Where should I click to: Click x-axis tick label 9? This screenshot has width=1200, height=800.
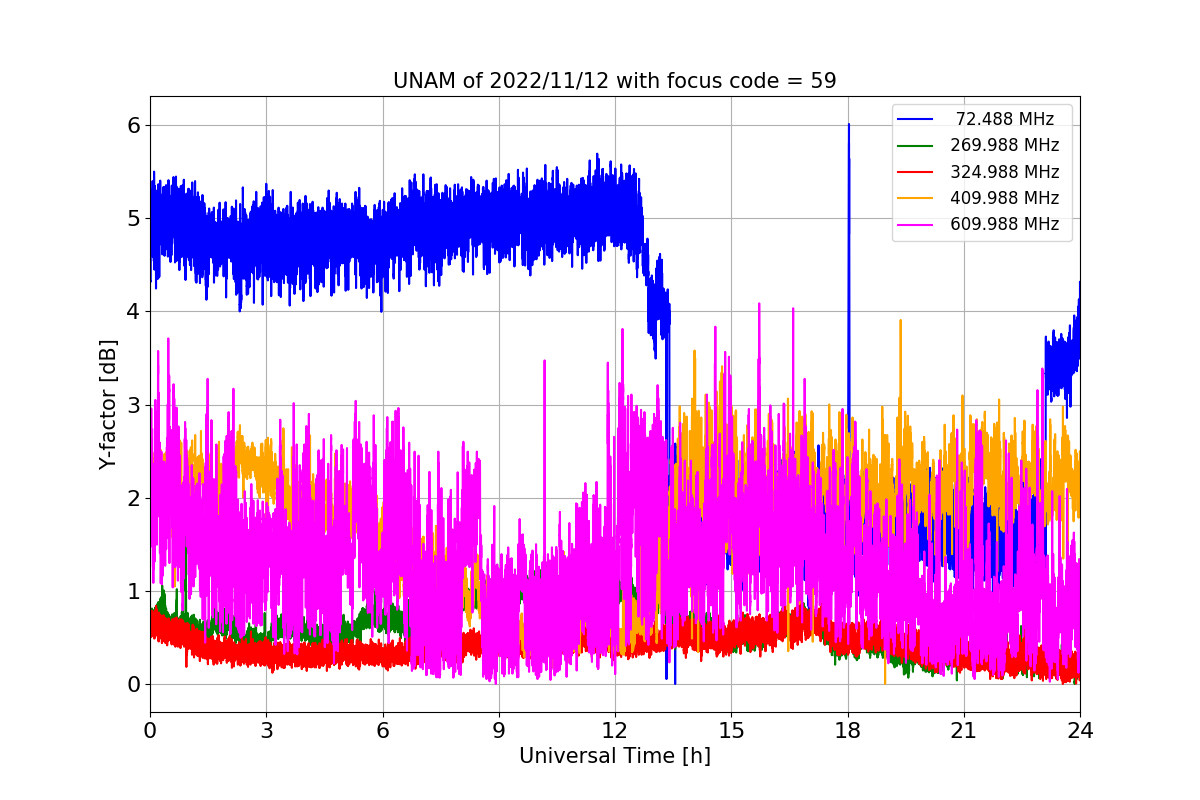(499, 731)
